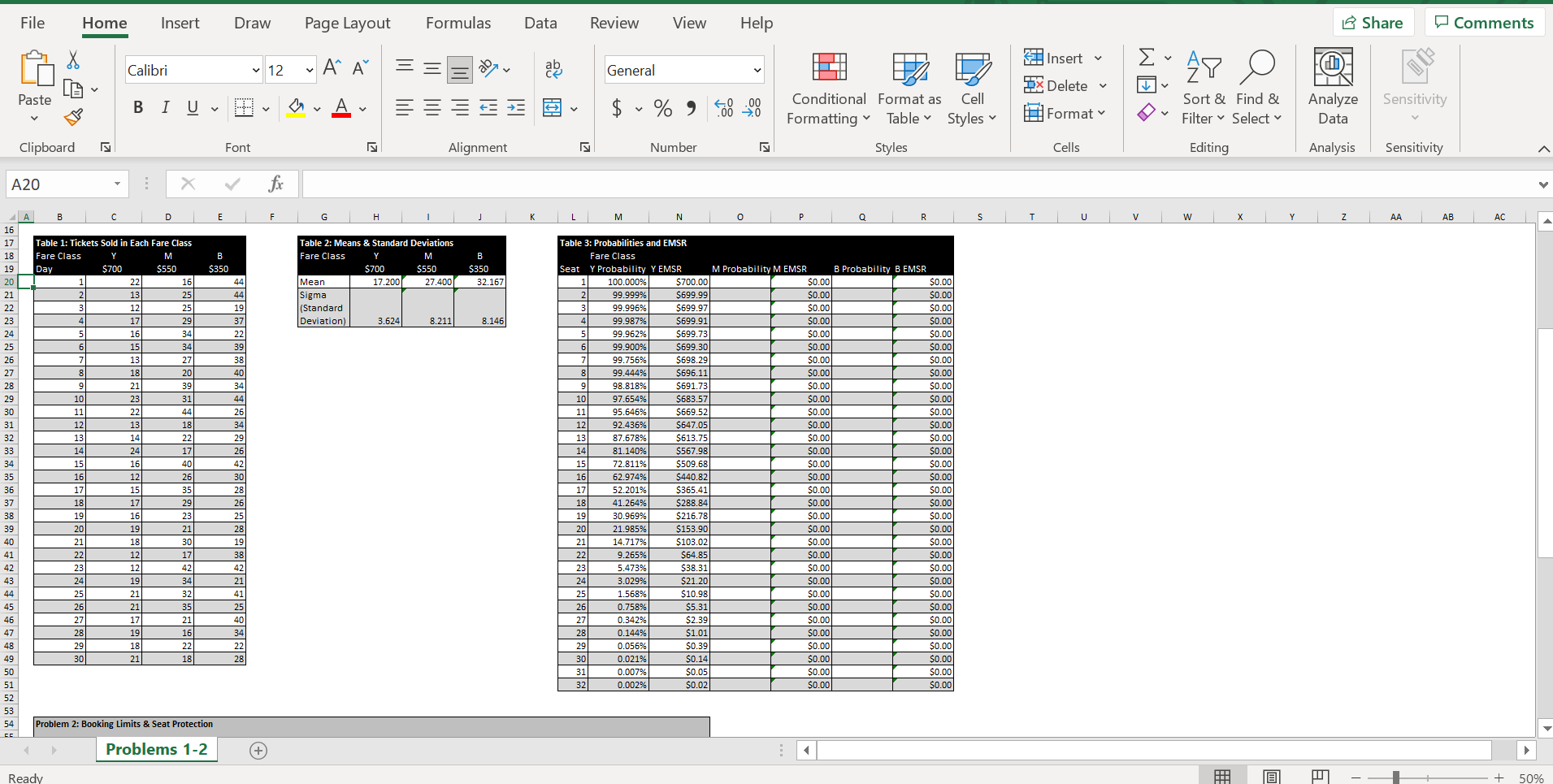Open the Review menu tab
Image resolution: width=1553 pixels, height=784 pixels.
(x=614, y=22)
